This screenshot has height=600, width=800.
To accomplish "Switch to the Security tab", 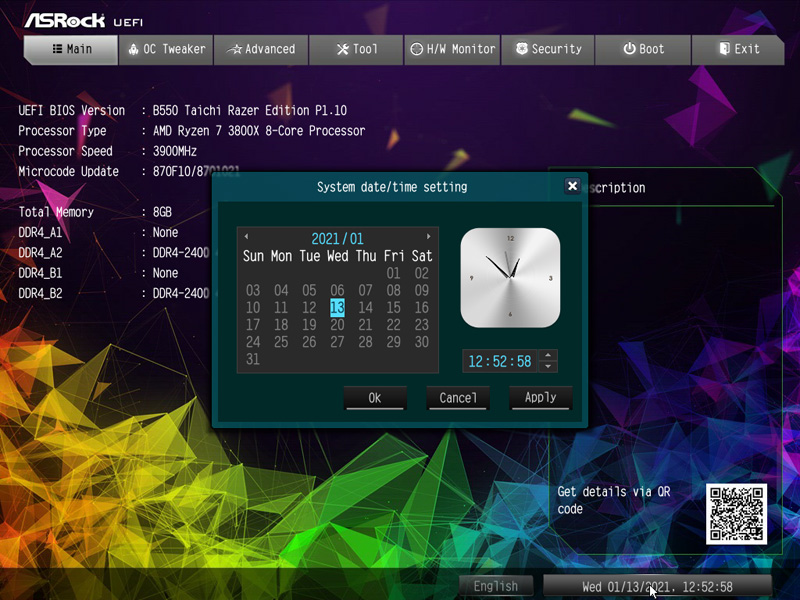I will pos(548,49).
